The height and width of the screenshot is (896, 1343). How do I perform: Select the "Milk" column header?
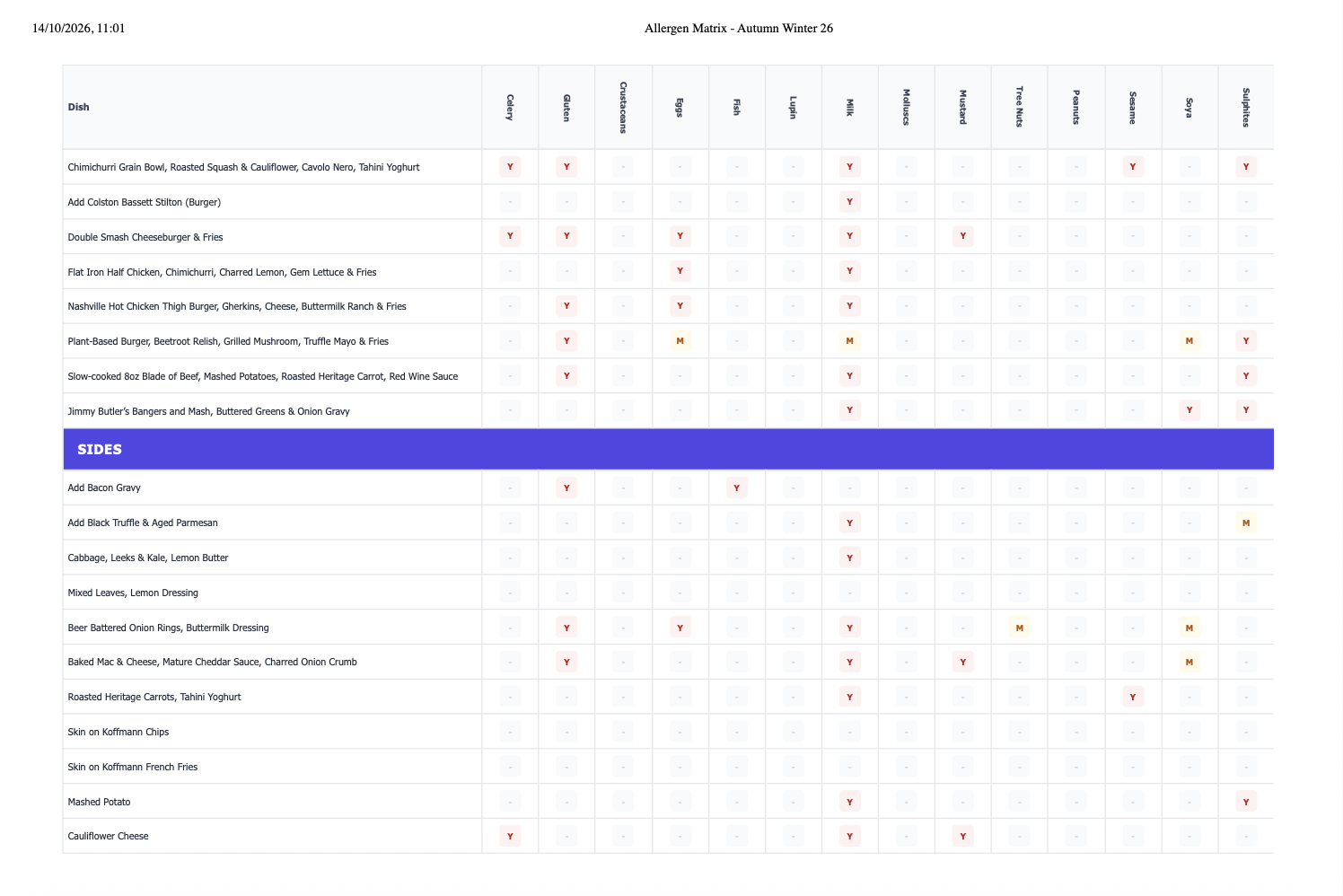click(x=849, y=107)
